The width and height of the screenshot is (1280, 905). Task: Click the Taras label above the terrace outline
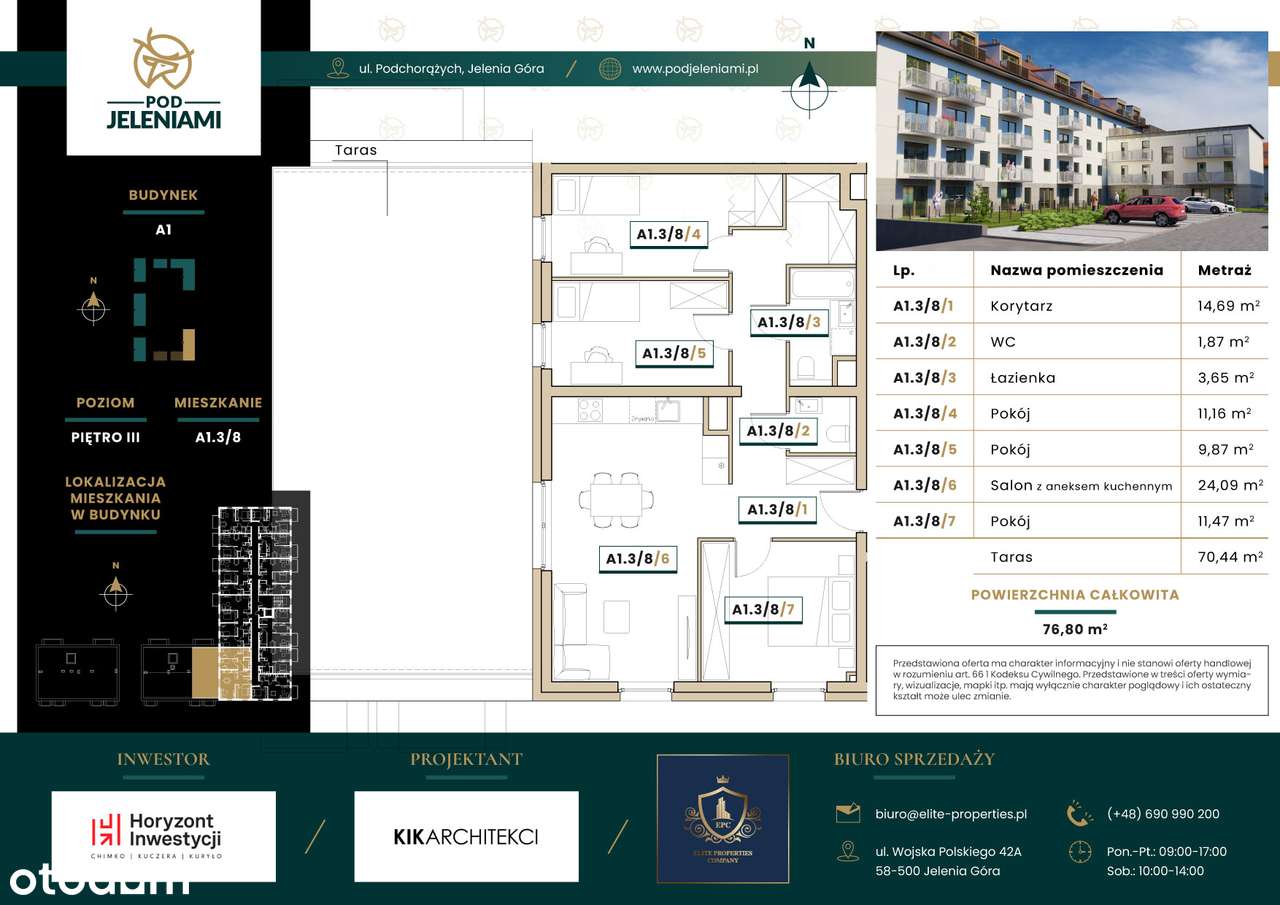point(356,150)
